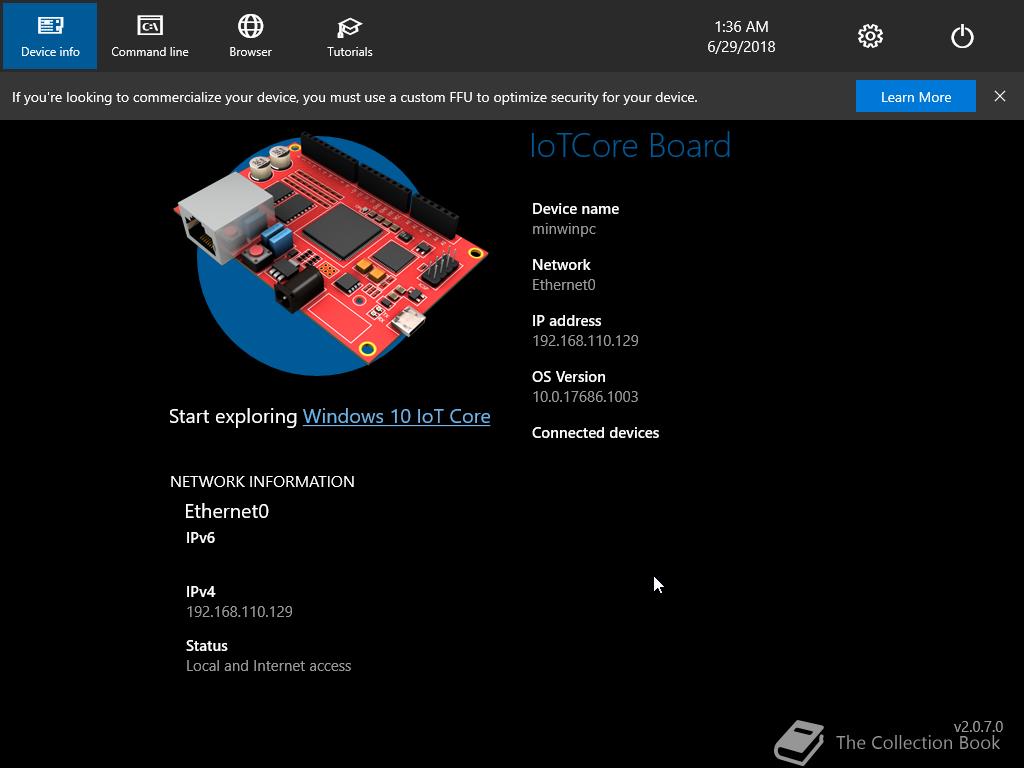This screenshot has height=768, width=1024.
Task: Click the time and date display
Action: (x=741, y=37)
